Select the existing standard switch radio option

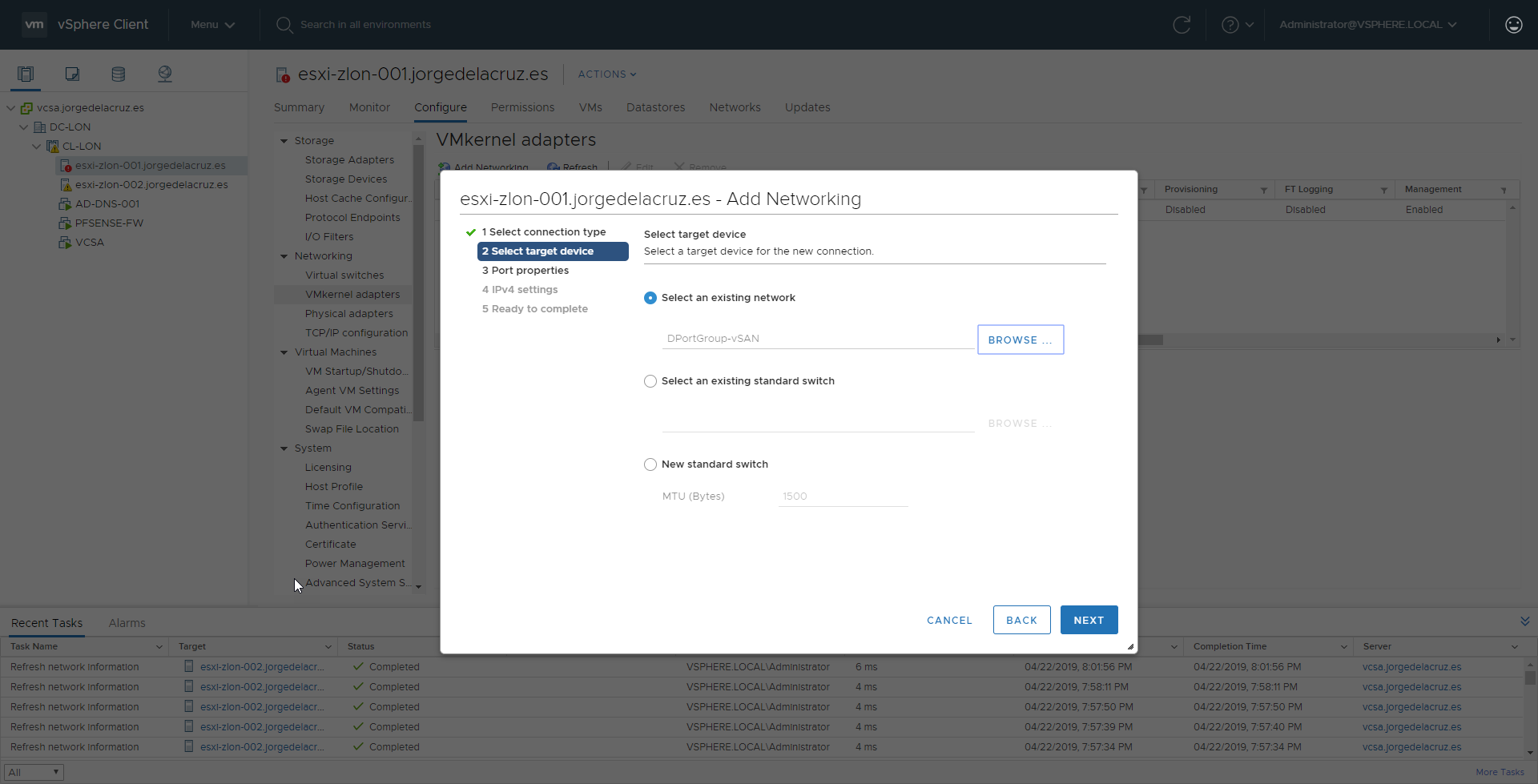650,381
